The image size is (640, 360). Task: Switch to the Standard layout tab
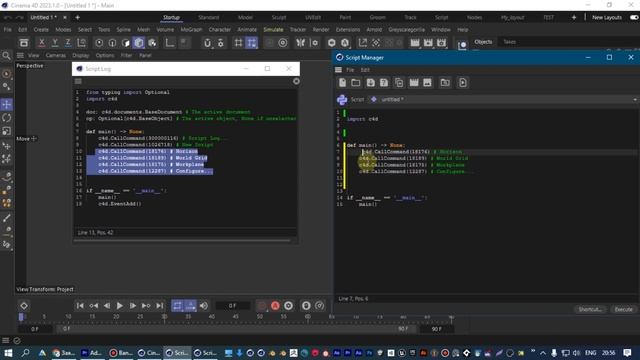coord(209,18)
